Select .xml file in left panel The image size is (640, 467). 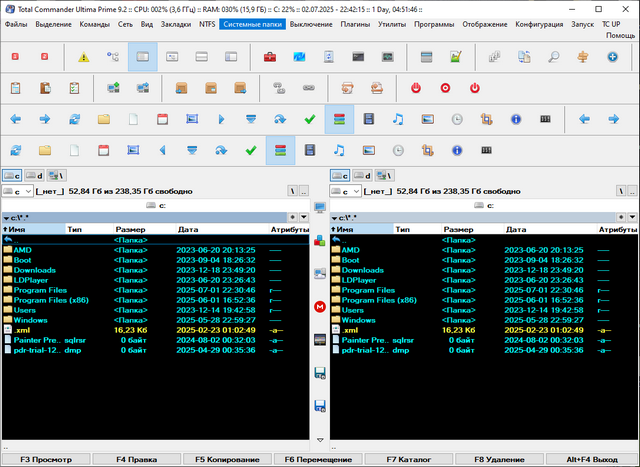coord(156,330)
